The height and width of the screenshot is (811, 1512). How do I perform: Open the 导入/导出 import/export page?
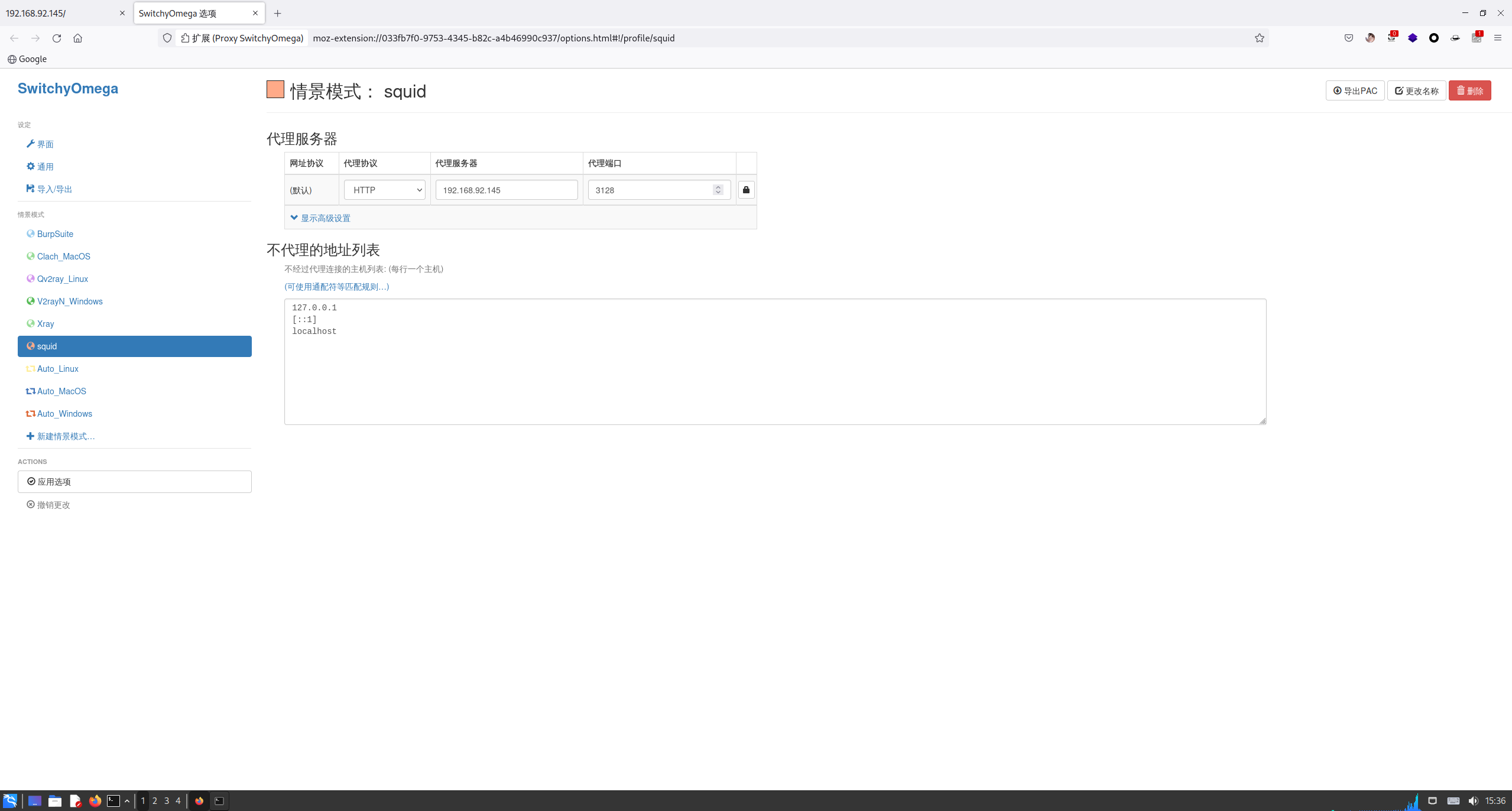pyautogui.click(x=49, y=189)
